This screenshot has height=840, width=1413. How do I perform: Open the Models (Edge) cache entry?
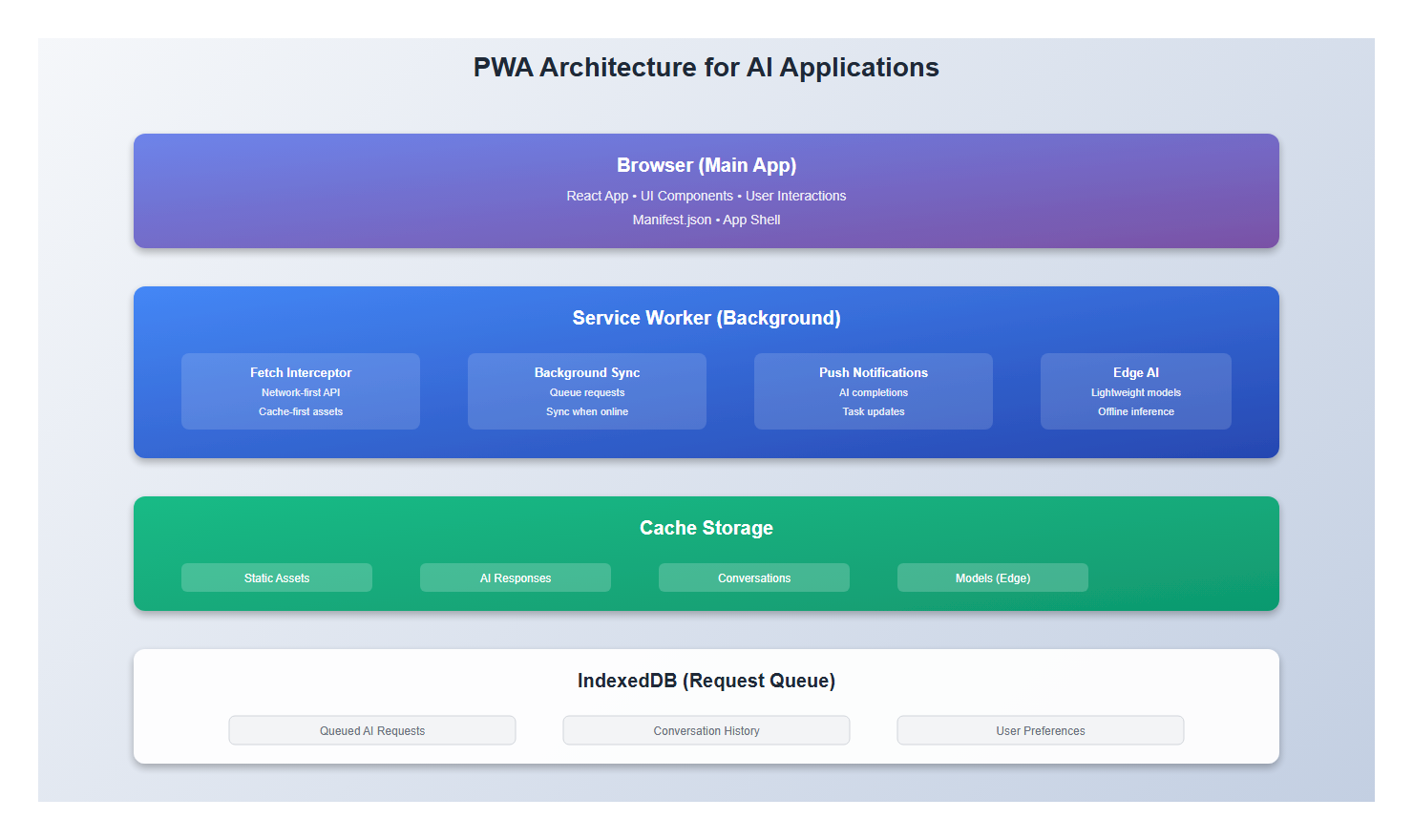pos(992,577)
